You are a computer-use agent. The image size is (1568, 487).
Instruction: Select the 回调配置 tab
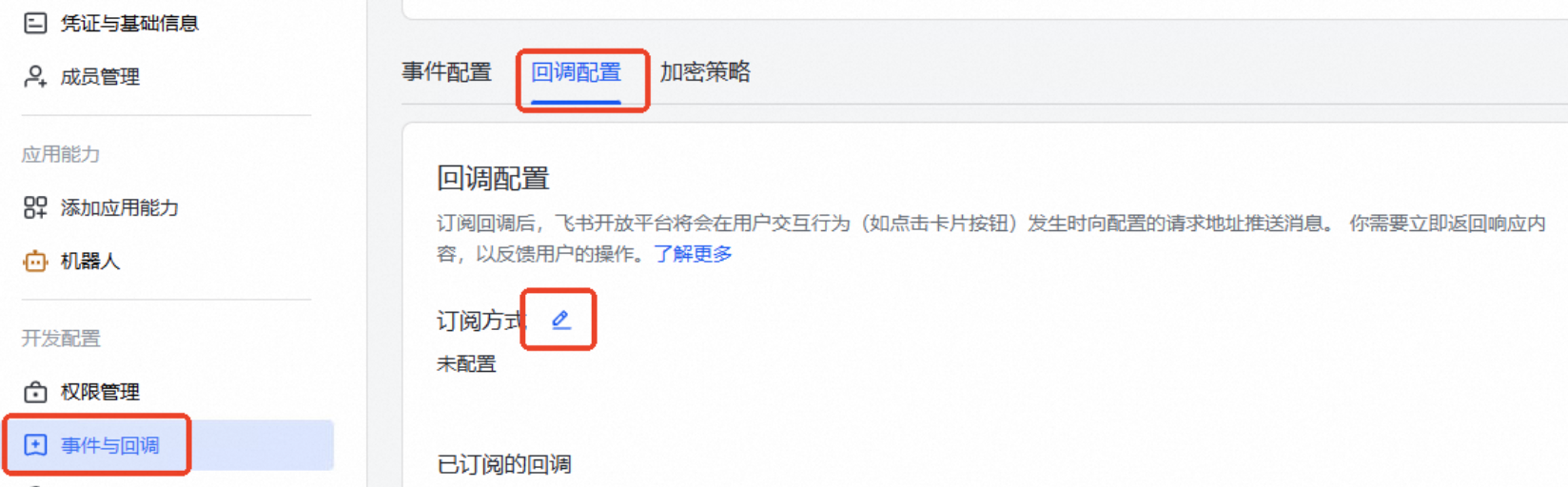[x=576, y=72]
